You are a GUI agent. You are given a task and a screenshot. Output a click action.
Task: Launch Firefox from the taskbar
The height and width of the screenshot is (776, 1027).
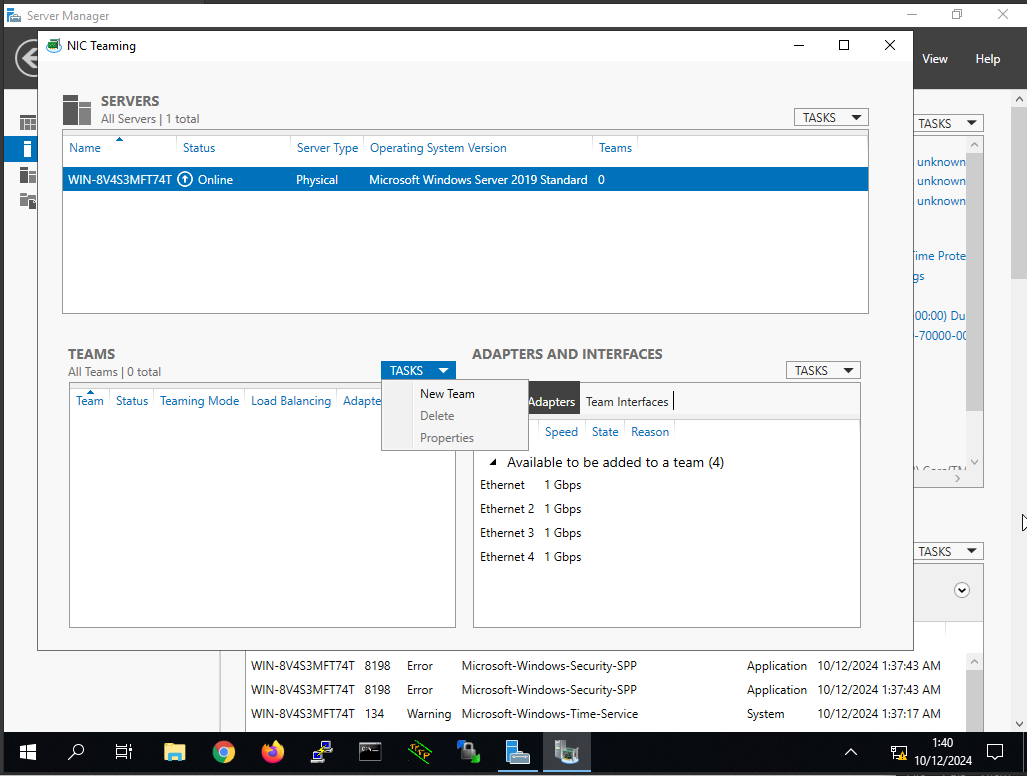coord(272,752)
